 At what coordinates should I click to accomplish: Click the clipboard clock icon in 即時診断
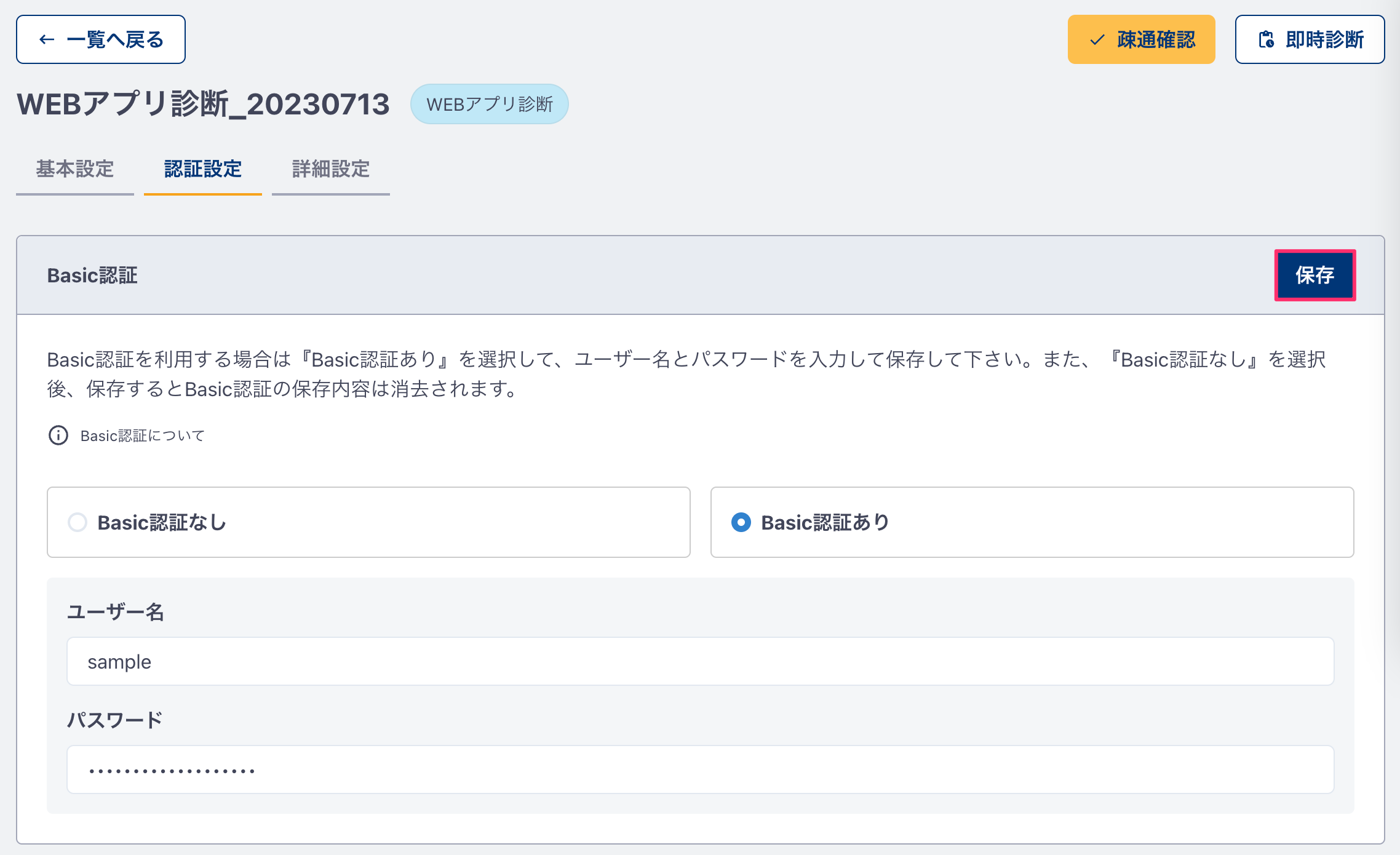click(1266, 40)
